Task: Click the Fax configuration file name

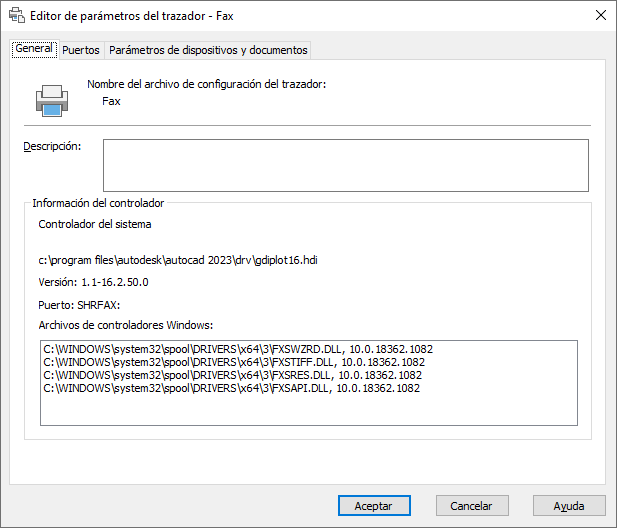Action: tap(111, 101)
